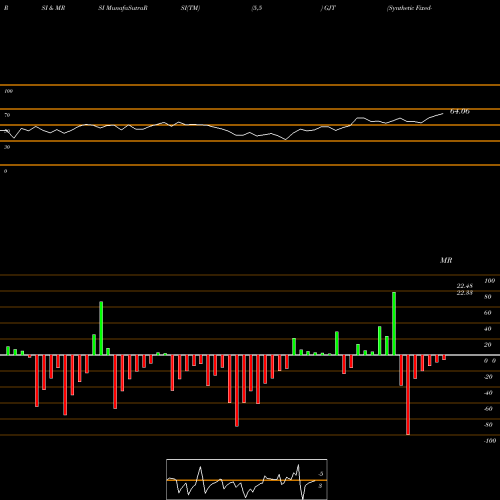
Task: Click the MR axis label -20
Action: click(488, 377)
